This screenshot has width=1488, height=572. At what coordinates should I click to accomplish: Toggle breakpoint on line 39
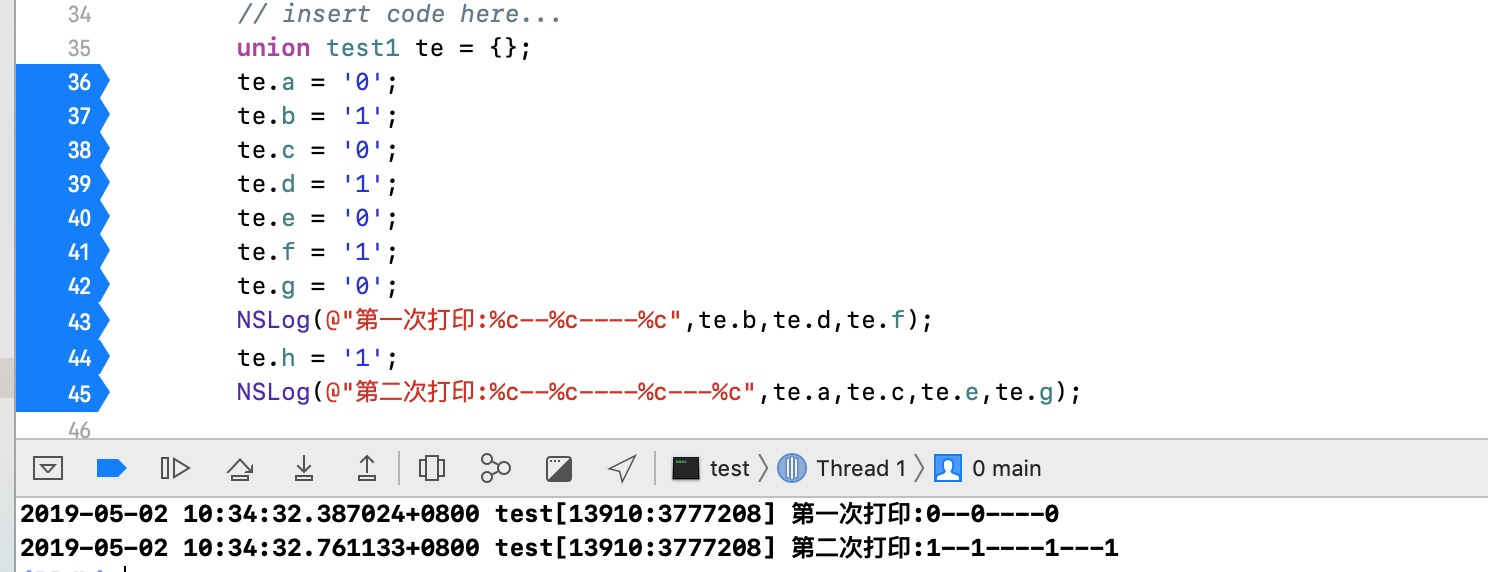coord(62,184)
